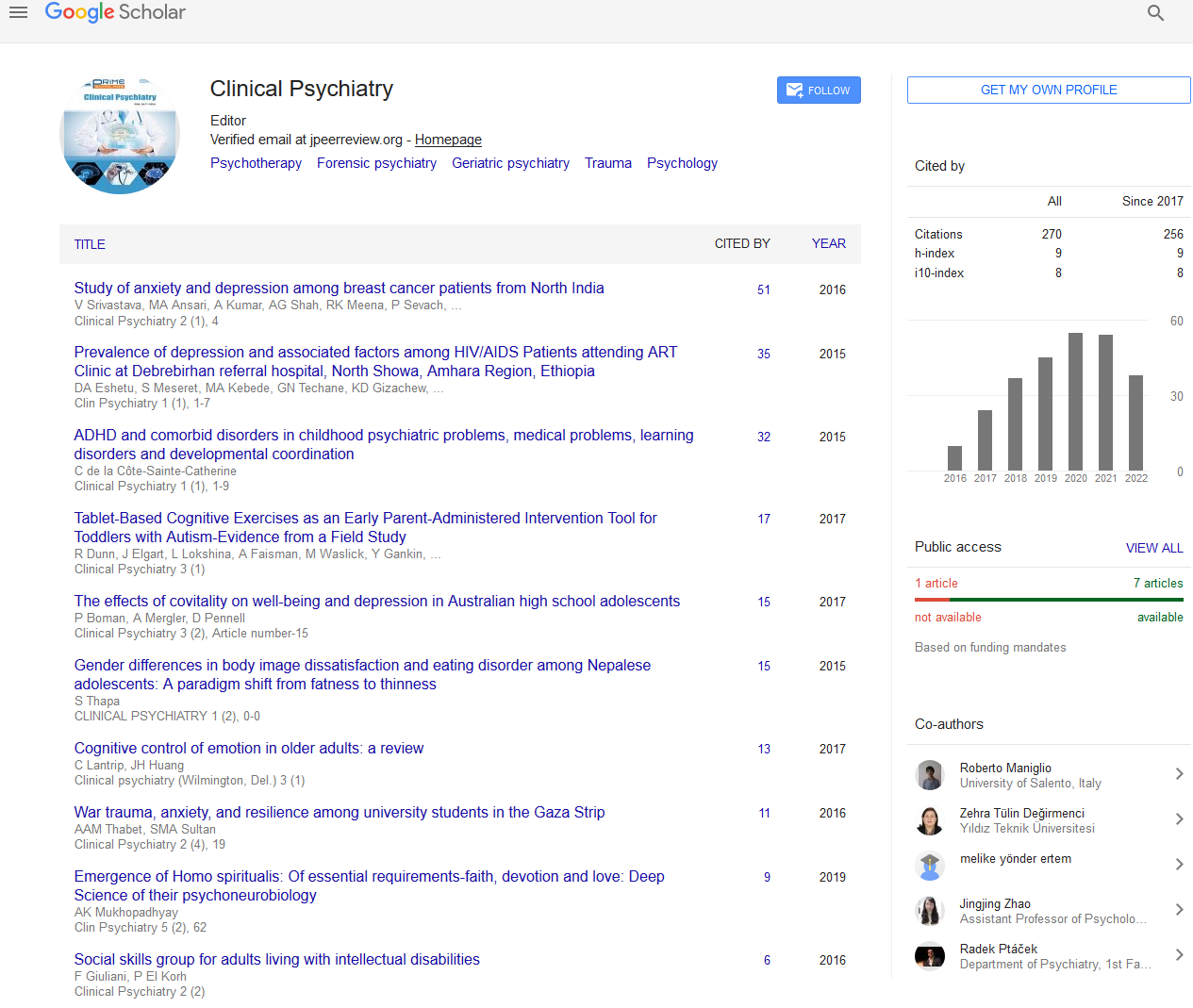The width and height of the screenshot is (1193, 1008).
Task: Expand melike yönder ertem chevron
Action: (1179, 865)
